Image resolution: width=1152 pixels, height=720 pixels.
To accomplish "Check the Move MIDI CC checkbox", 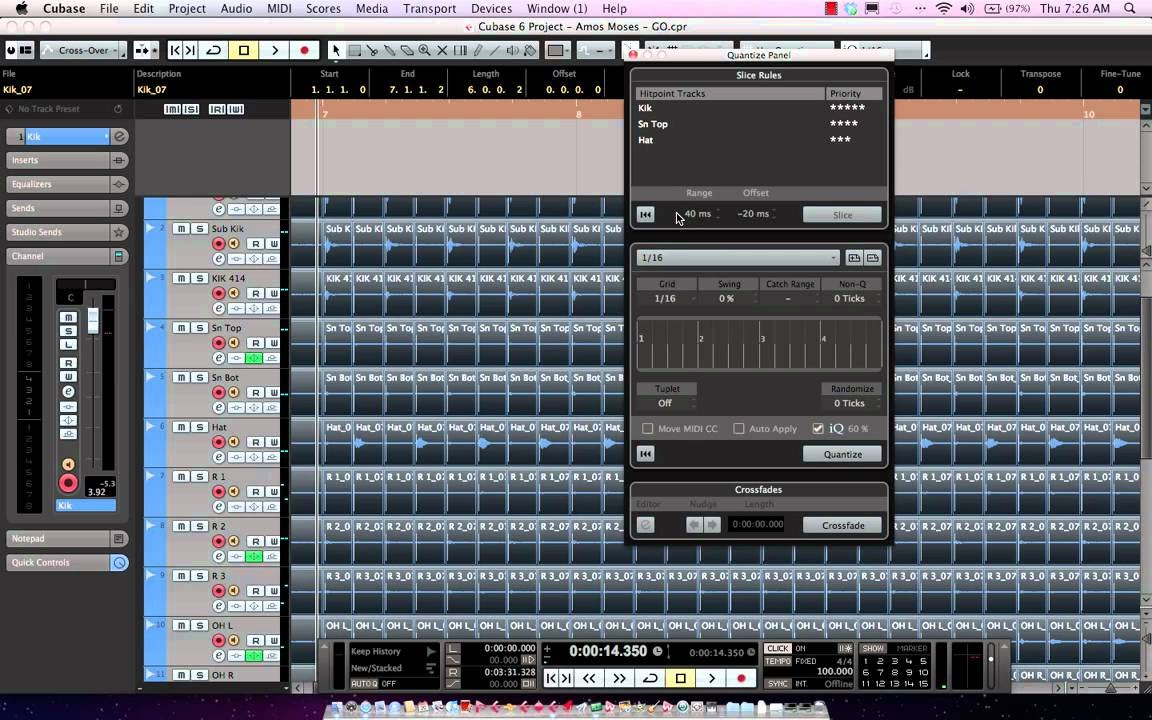I will pos(647,428).
